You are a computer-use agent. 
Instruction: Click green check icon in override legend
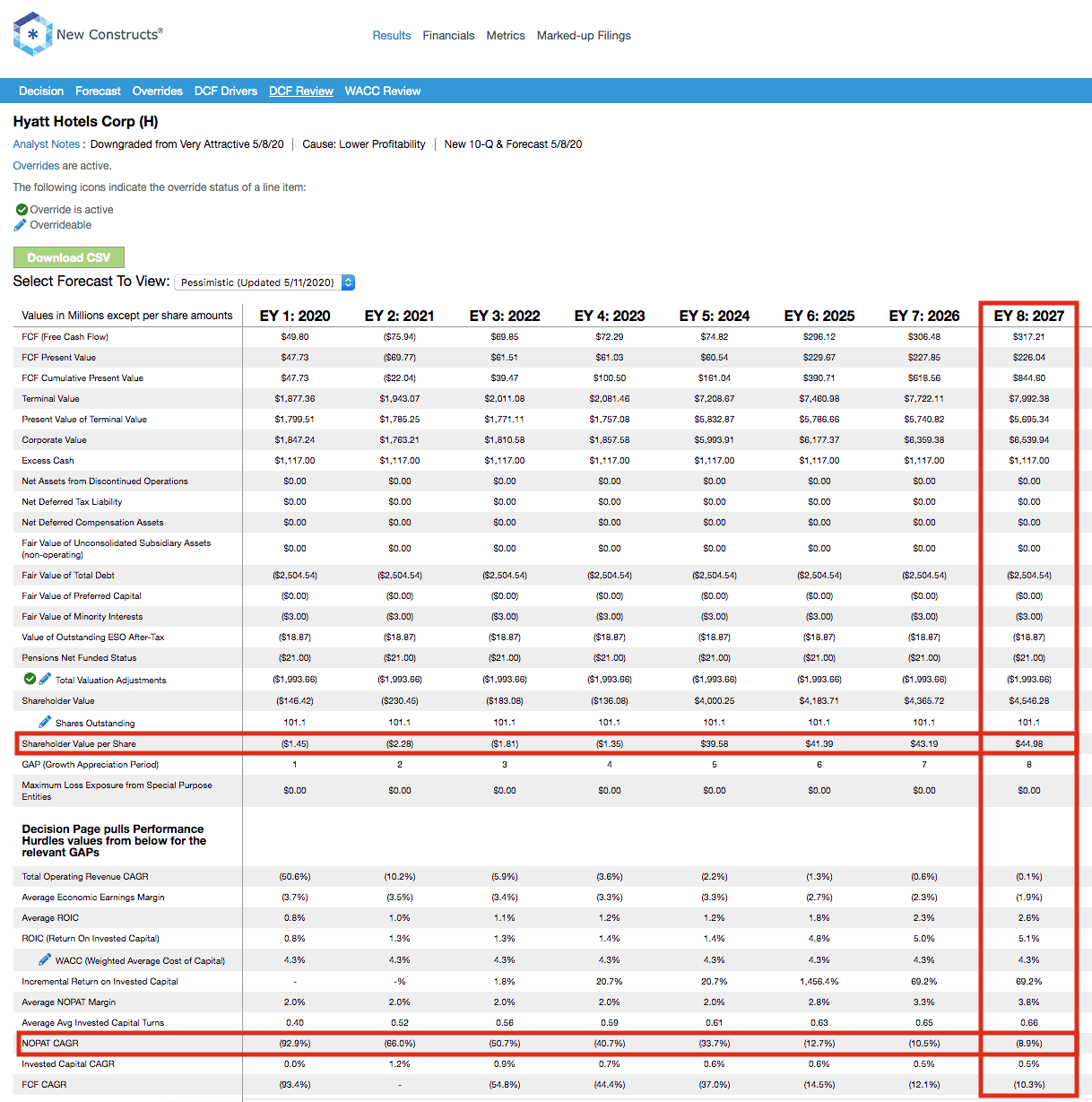click(x=22, y=210)
